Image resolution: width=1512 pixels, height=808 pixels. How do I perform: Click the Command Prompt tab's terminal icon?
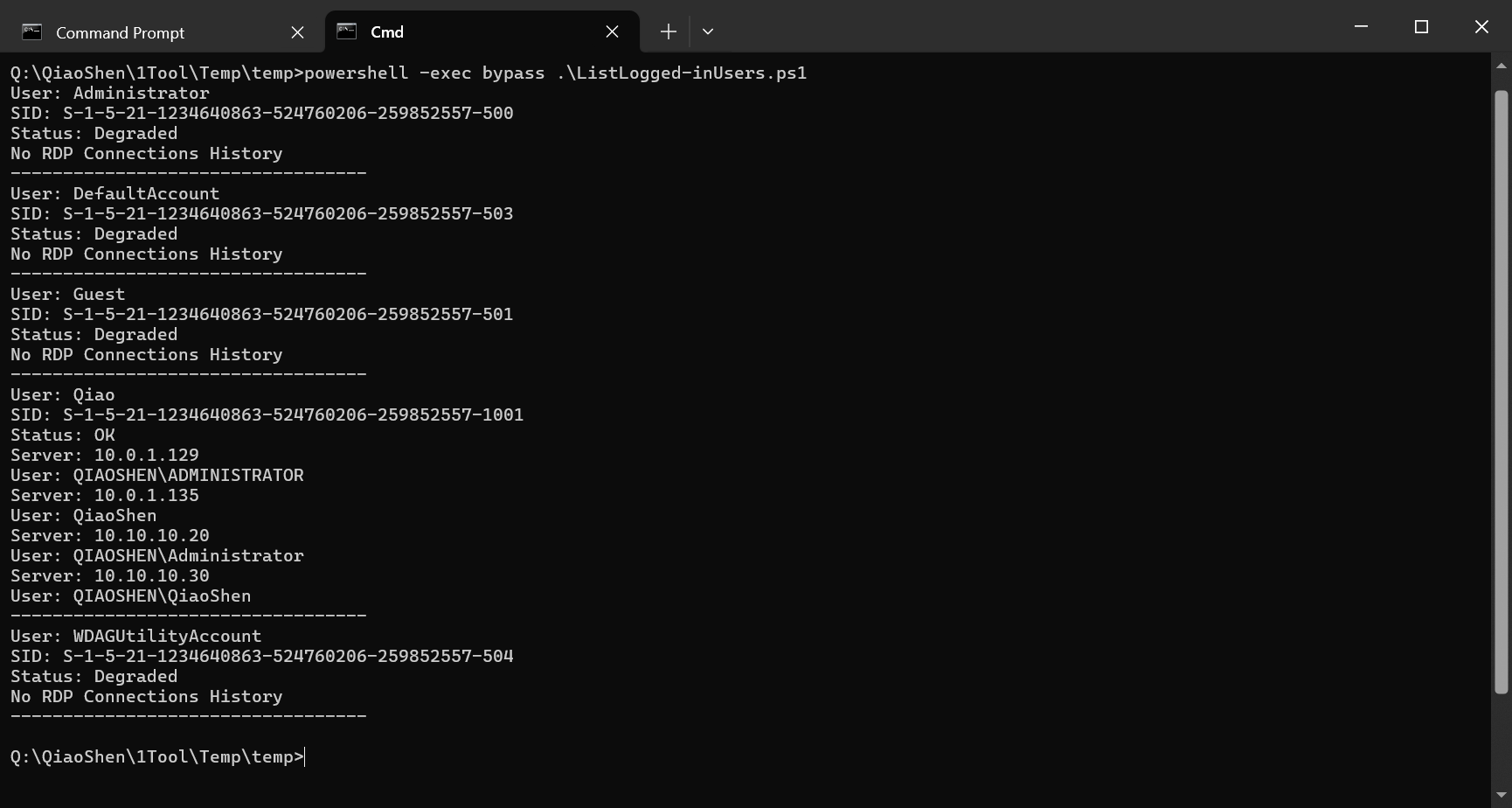[x=32, y=32]
